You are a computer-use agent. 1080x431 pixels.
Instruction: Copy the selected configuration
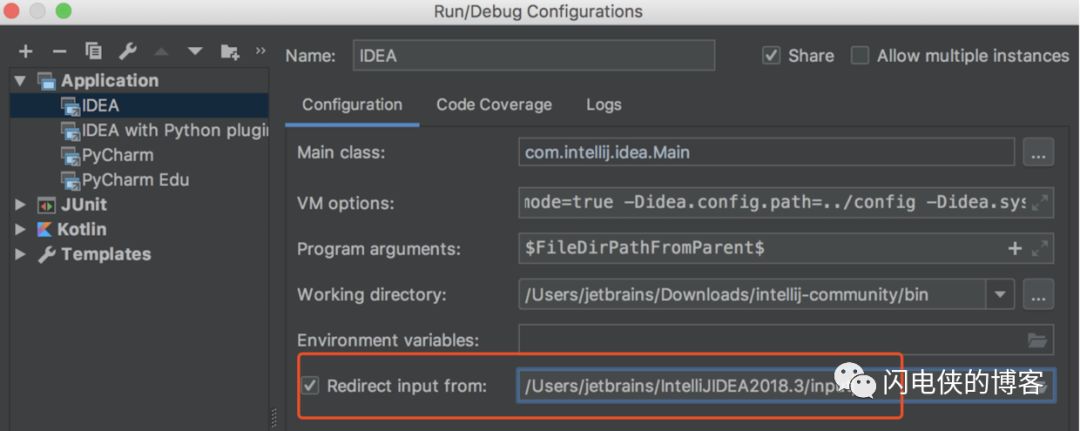point(93,51)
